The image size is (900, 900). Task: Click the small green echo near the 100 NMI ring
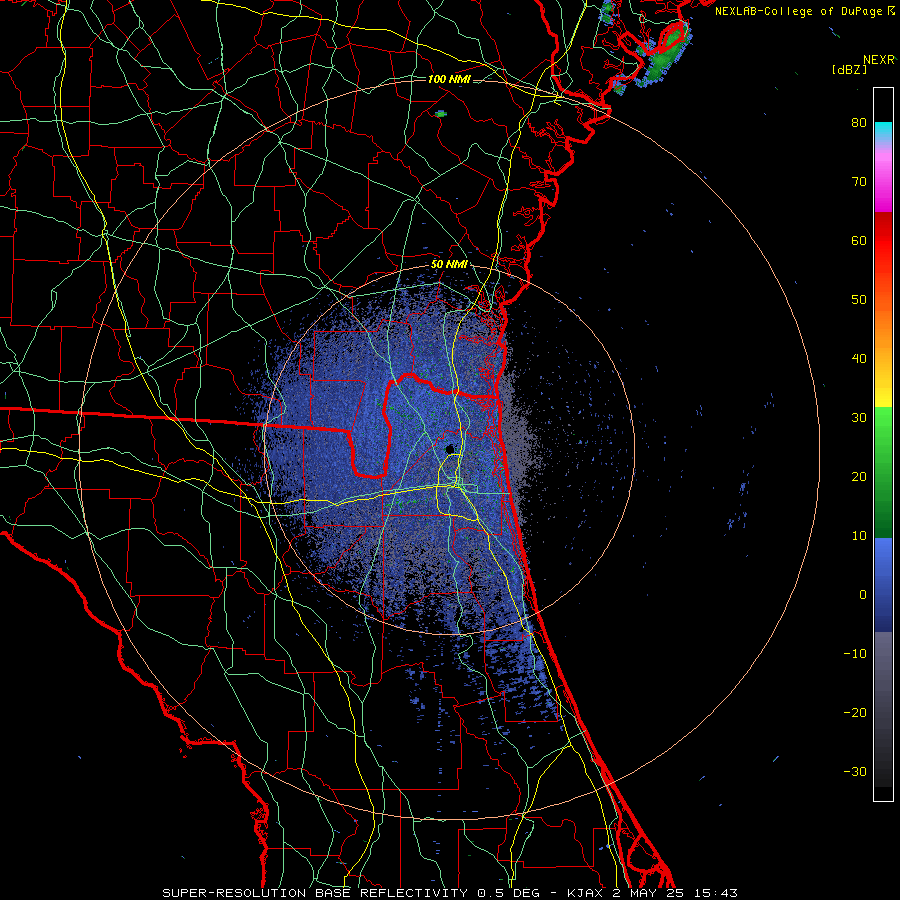pos(440,114)
